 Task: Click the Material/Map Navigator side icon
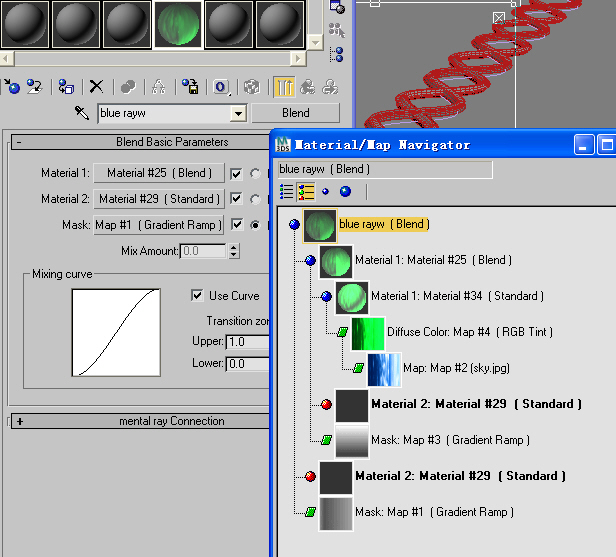[337, 54]
